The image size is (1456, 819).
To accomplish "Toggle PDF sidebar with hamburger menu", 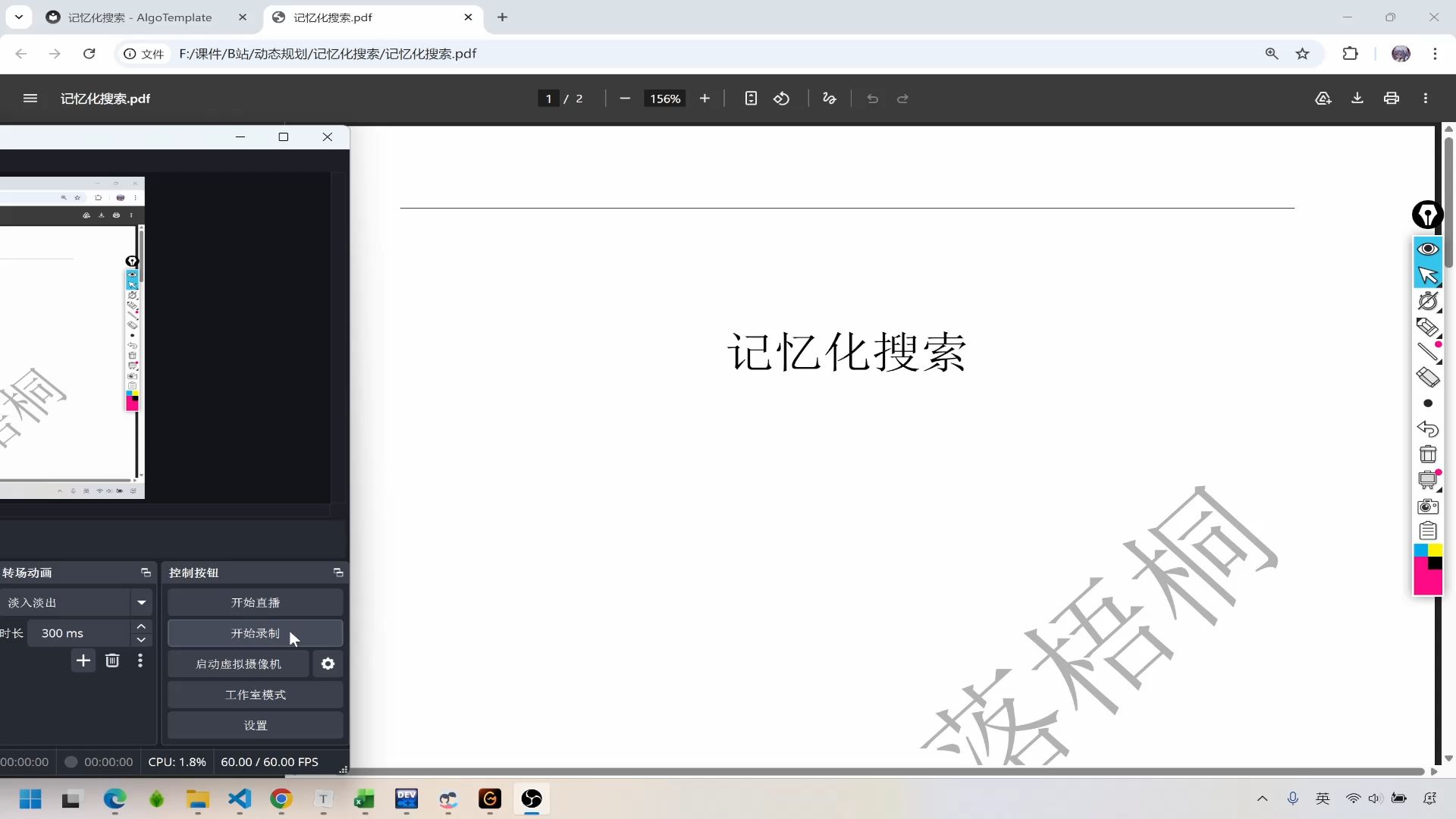I will pyautogui.click(x=30, y=99).
